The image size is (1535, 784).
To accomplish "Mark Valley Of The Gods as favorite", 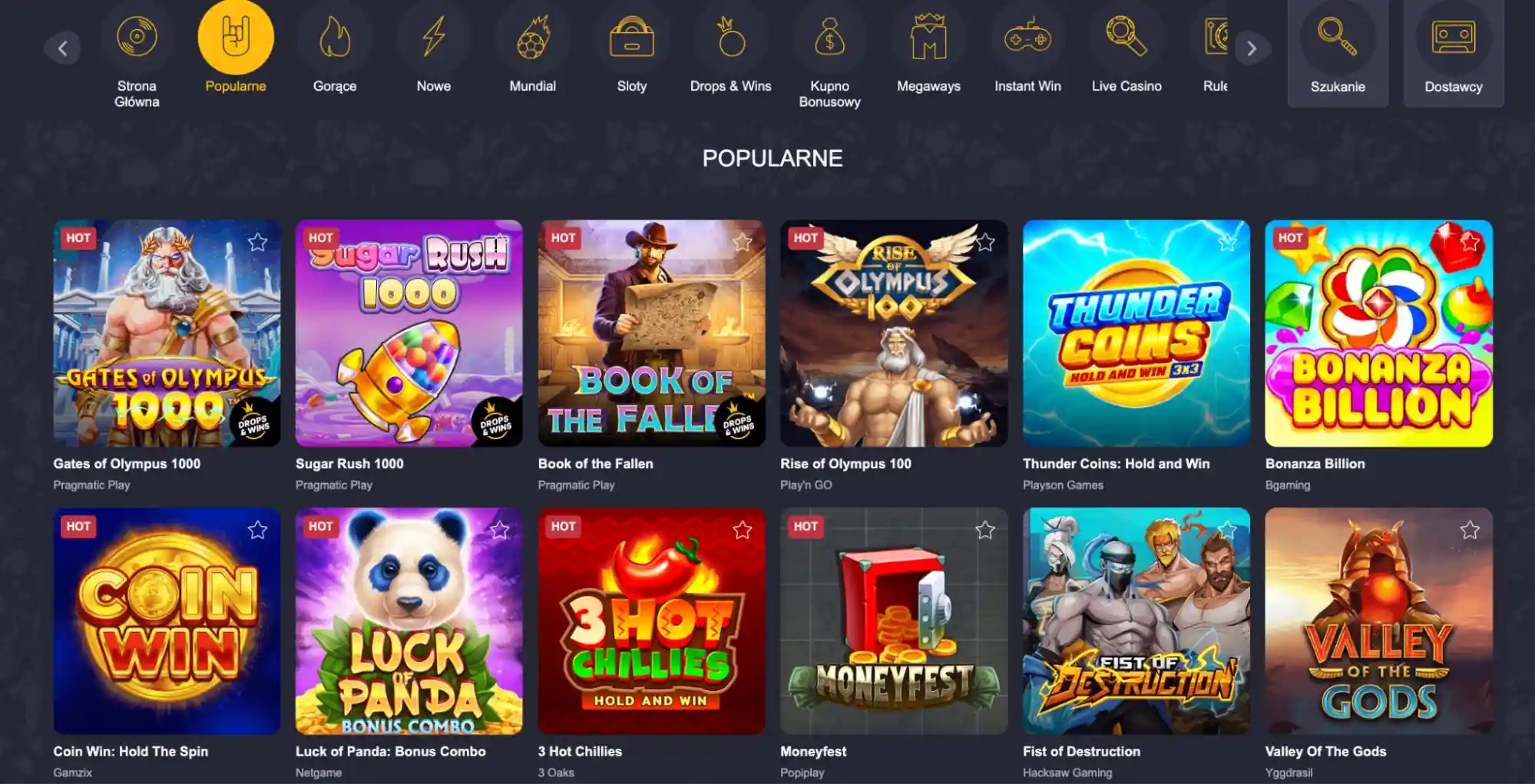I will tap(1470, 530).
